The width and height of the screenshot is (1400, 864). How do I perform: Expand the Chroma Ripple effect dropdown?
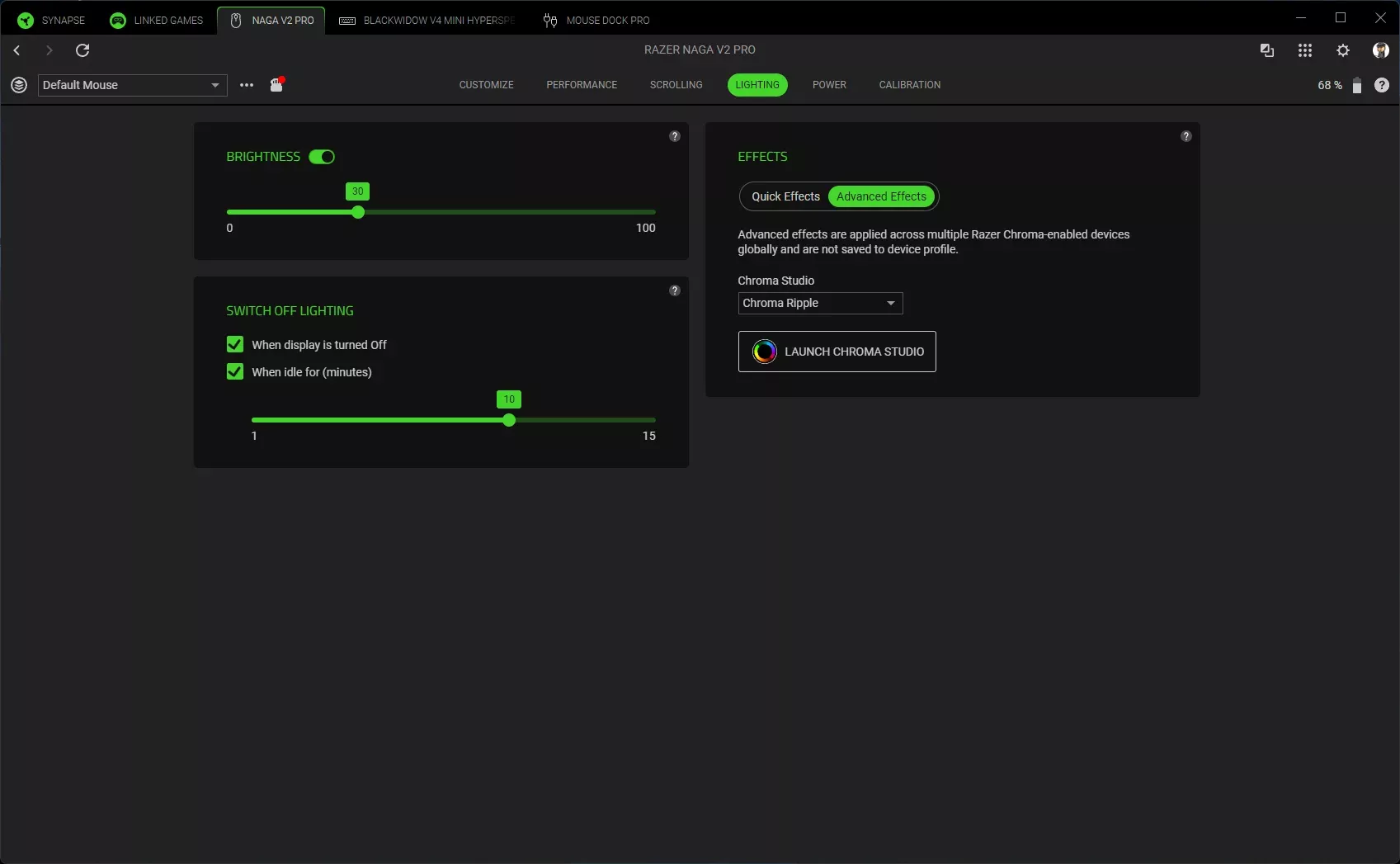click(820, 303)
